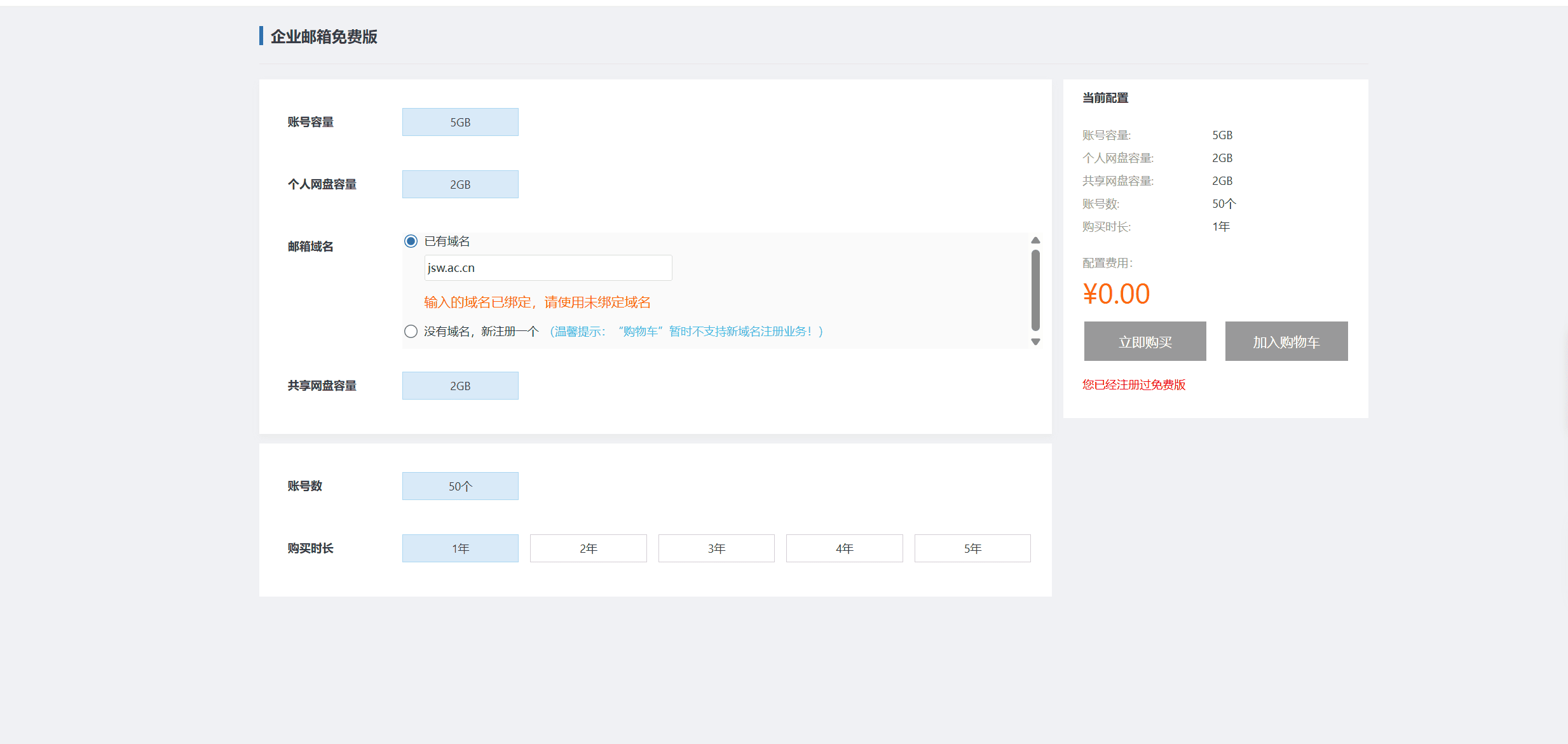Viewport: 1568px width, 744px height.
Task: Open the 您已经注册过免费版 link
Action: pos(1133,384)
